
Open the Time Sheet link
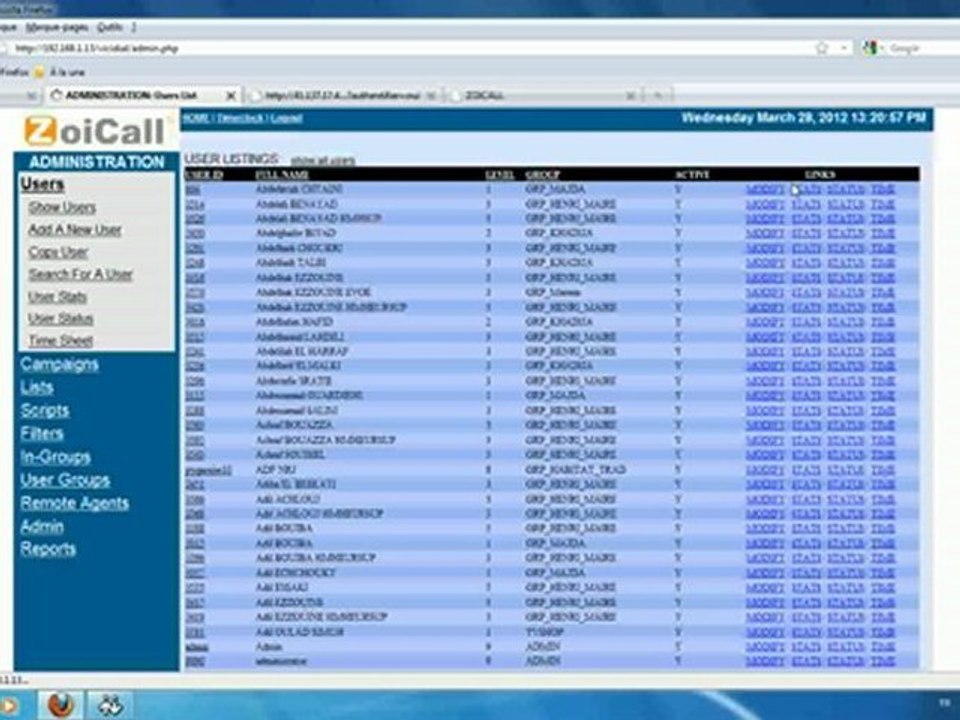click(x=61, y=341)
